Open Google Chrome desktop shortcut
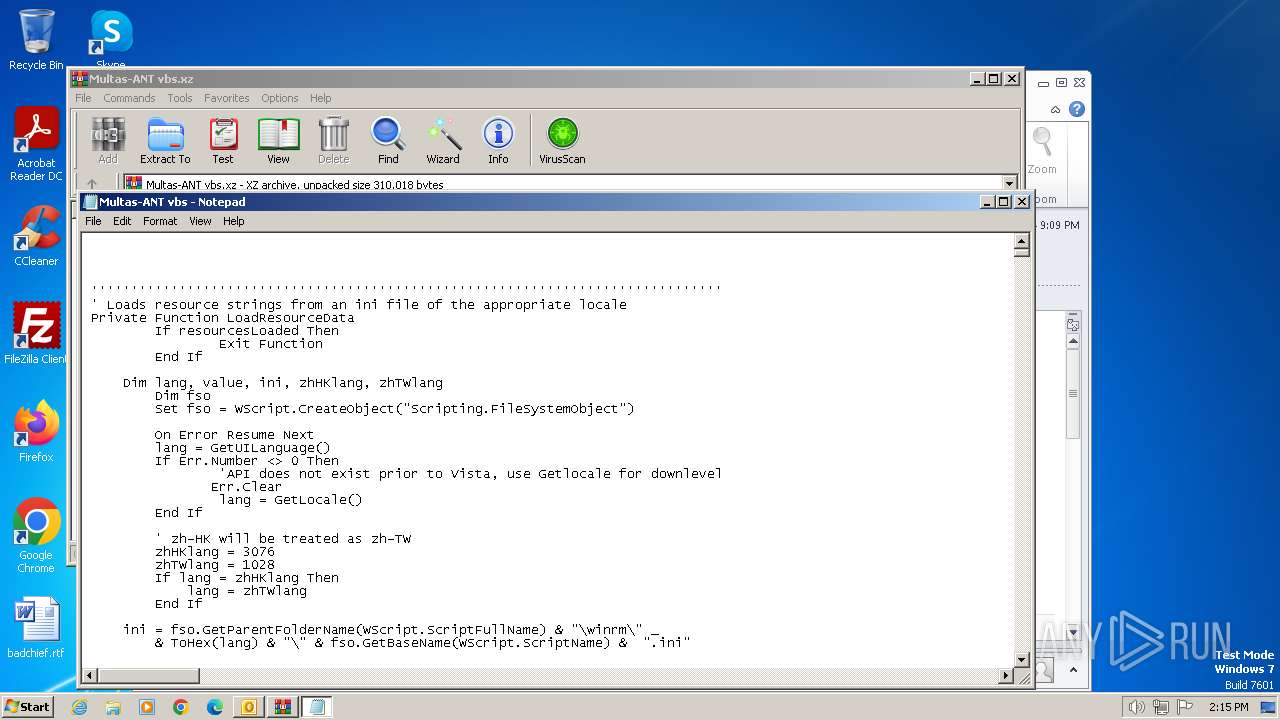 point(36,536)
